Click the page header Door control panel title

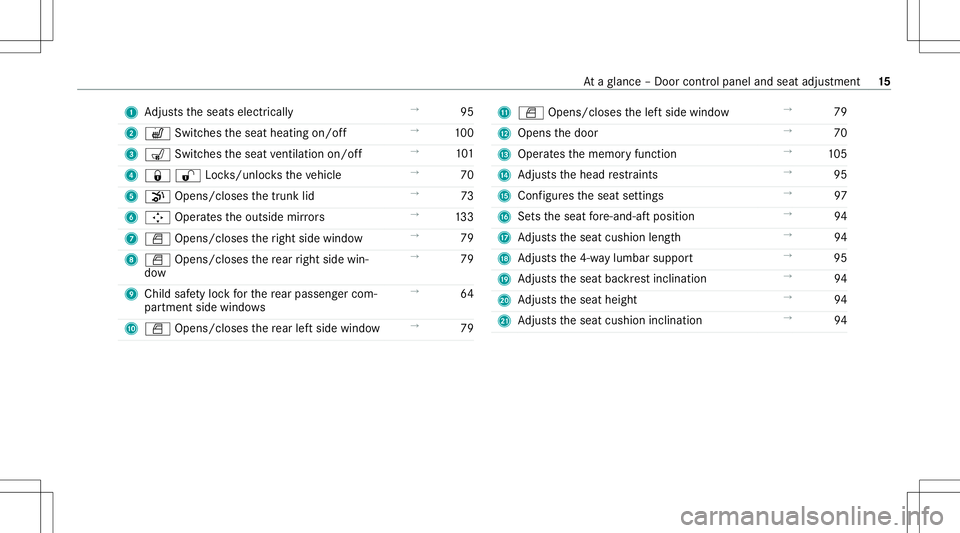coord(721,81)
